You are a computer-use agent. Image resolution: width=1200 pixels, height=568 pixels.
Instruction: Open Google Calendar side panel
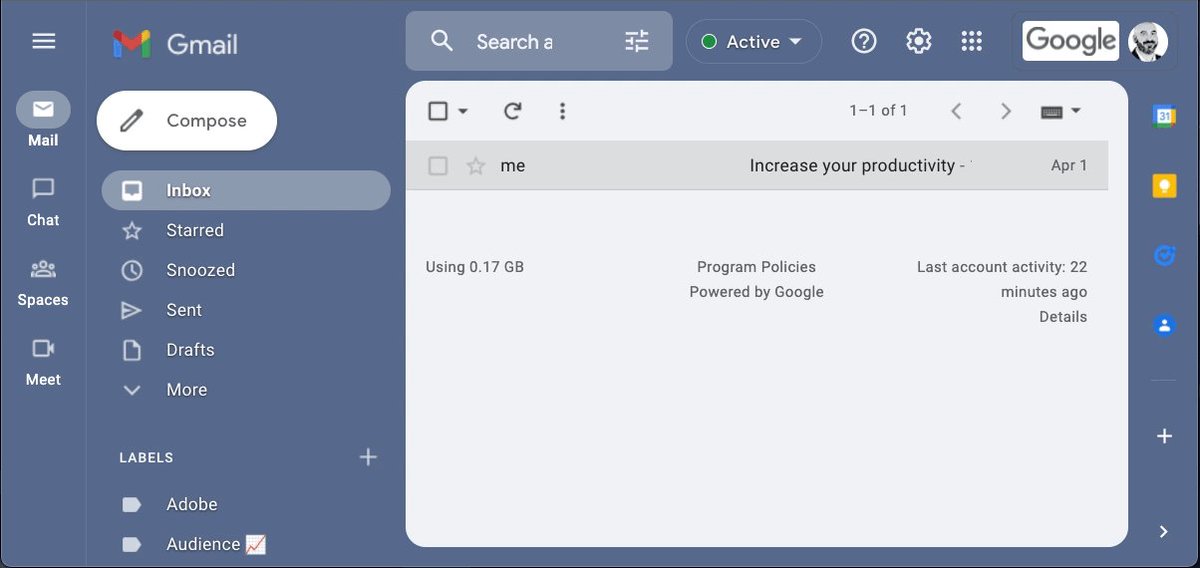(x=1164, y=116)
